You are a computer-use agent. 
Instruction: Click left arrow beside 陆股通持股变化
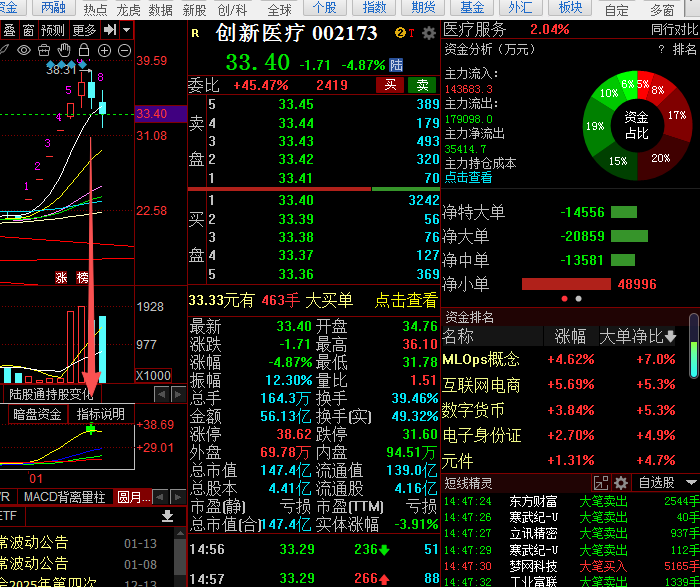click(x=161, y=395)
